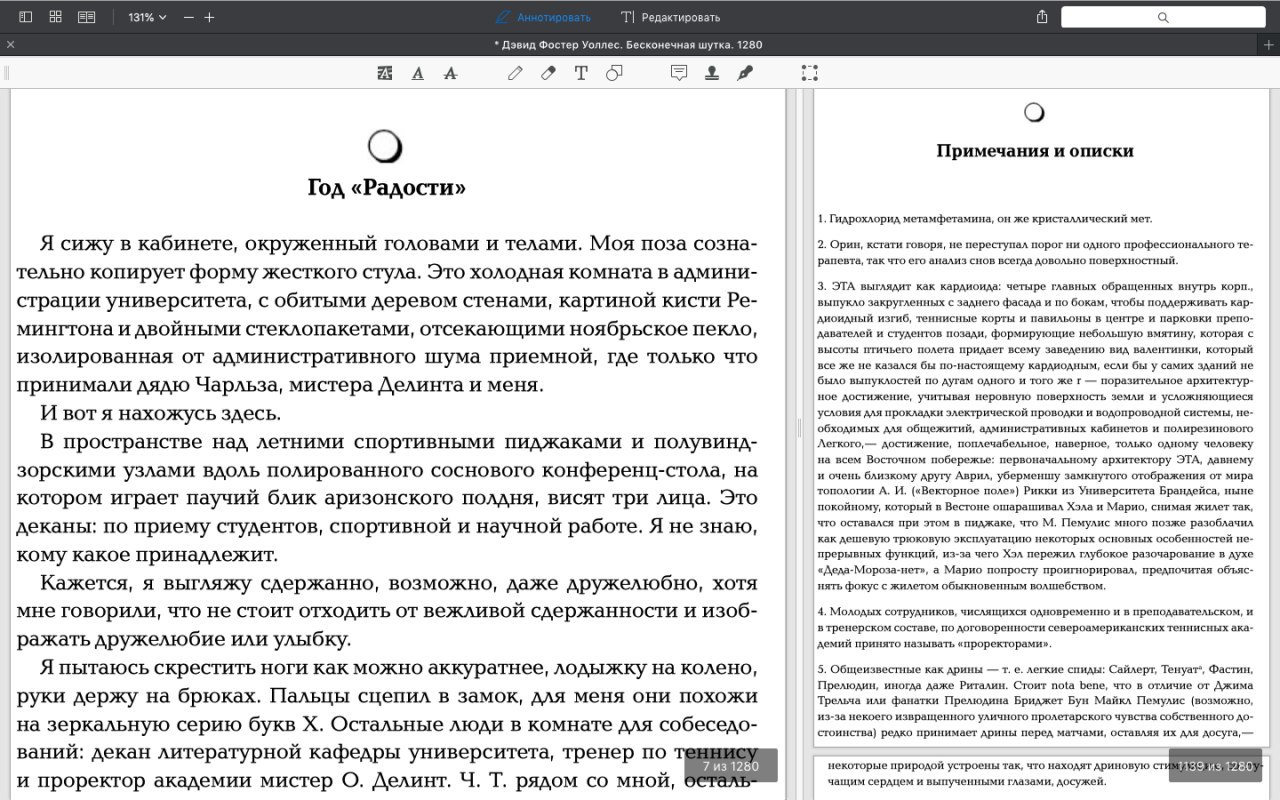Screen dimensions: 1280x800
Task: Click the split view divider handle
Action: tap(799, 428)
